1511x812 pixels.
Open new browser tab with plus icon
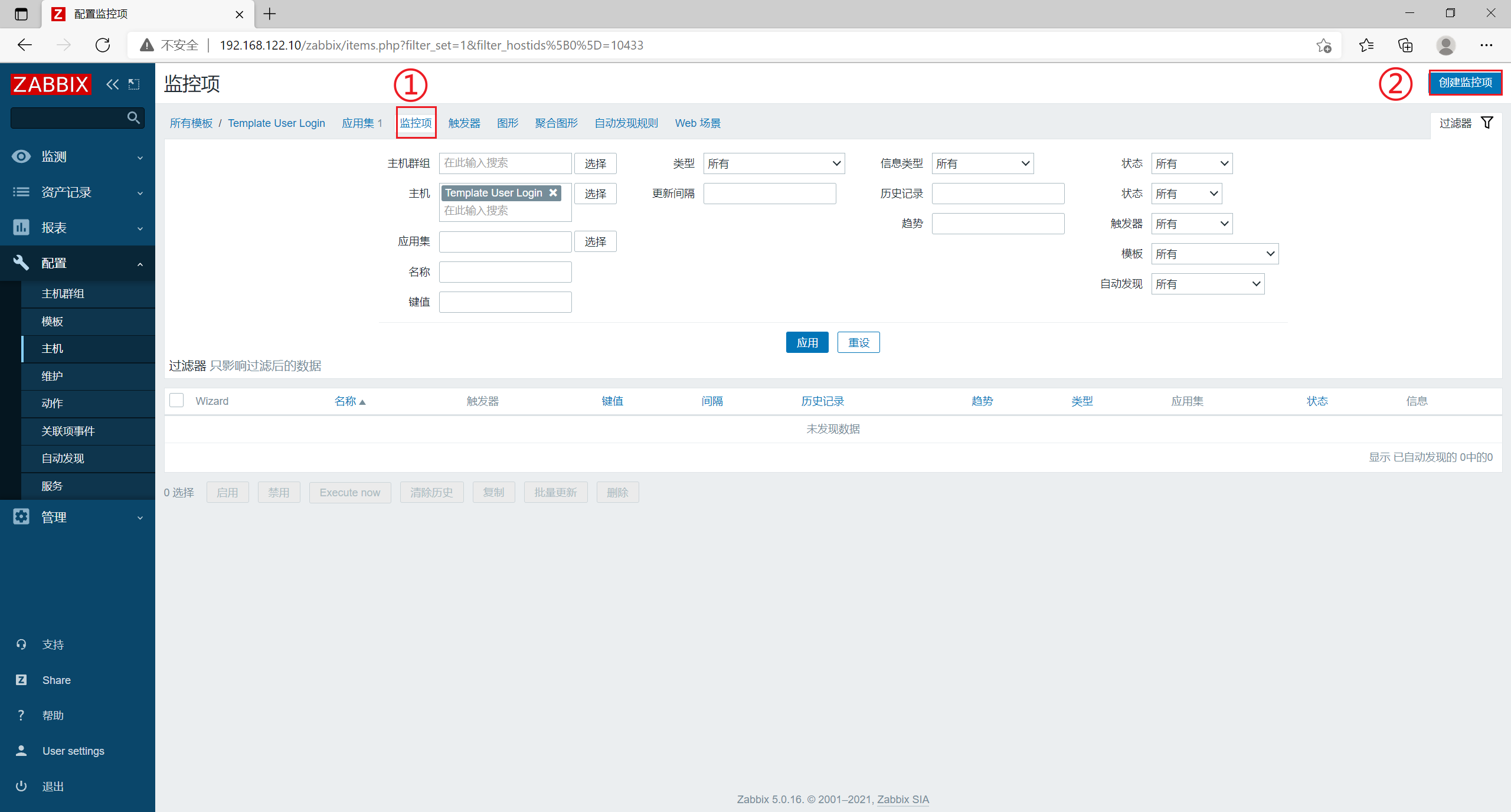[270, 14]
